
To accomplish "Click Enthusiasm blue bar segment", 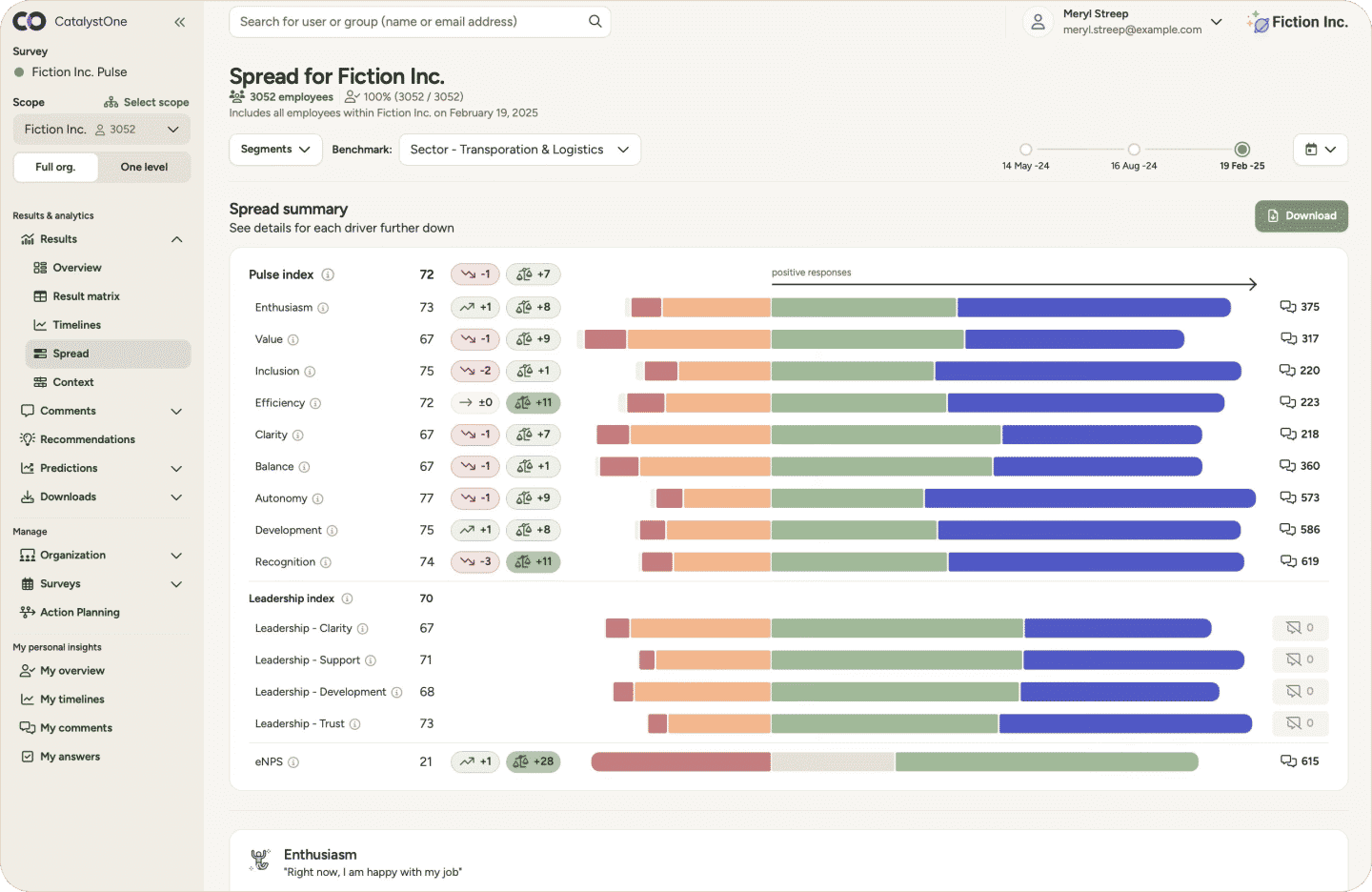I will [x=1094, y=307].
